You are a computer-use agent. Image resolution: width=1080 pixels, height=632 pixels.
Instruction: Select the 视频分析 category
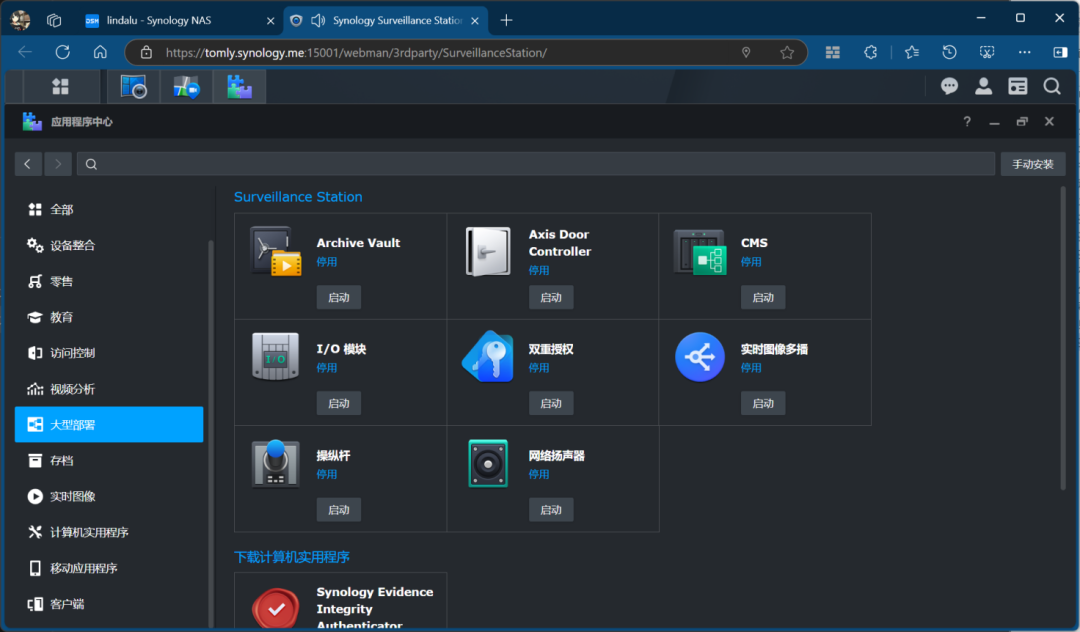109,389
